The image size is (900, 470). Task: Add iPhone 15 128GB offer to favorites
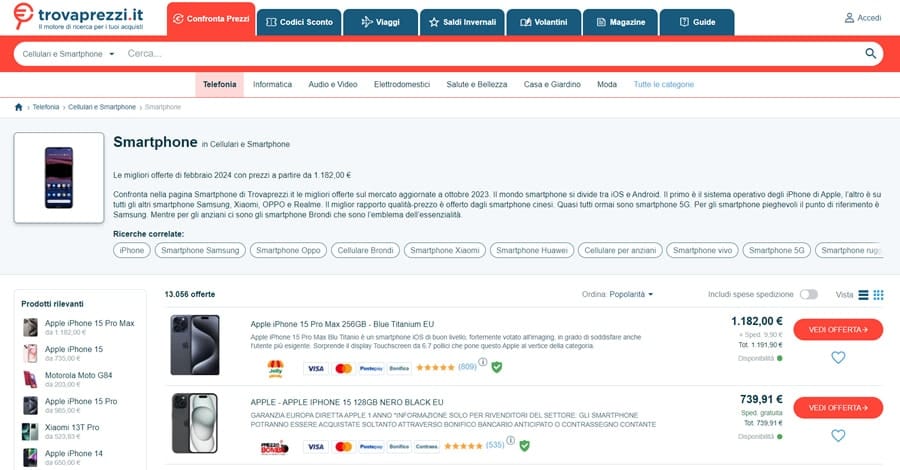click(x=838, y=436)
